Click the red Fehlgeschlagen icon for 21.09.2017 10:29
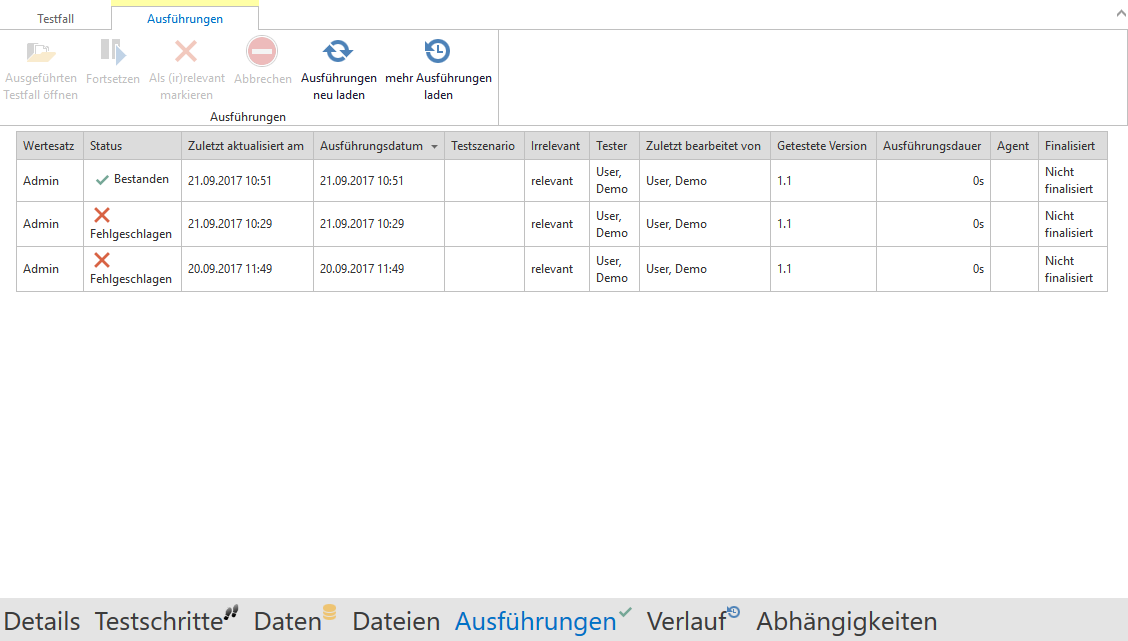Image resolution: width=1128 pixels, height=641 pixels. click(x=102, y=215)
